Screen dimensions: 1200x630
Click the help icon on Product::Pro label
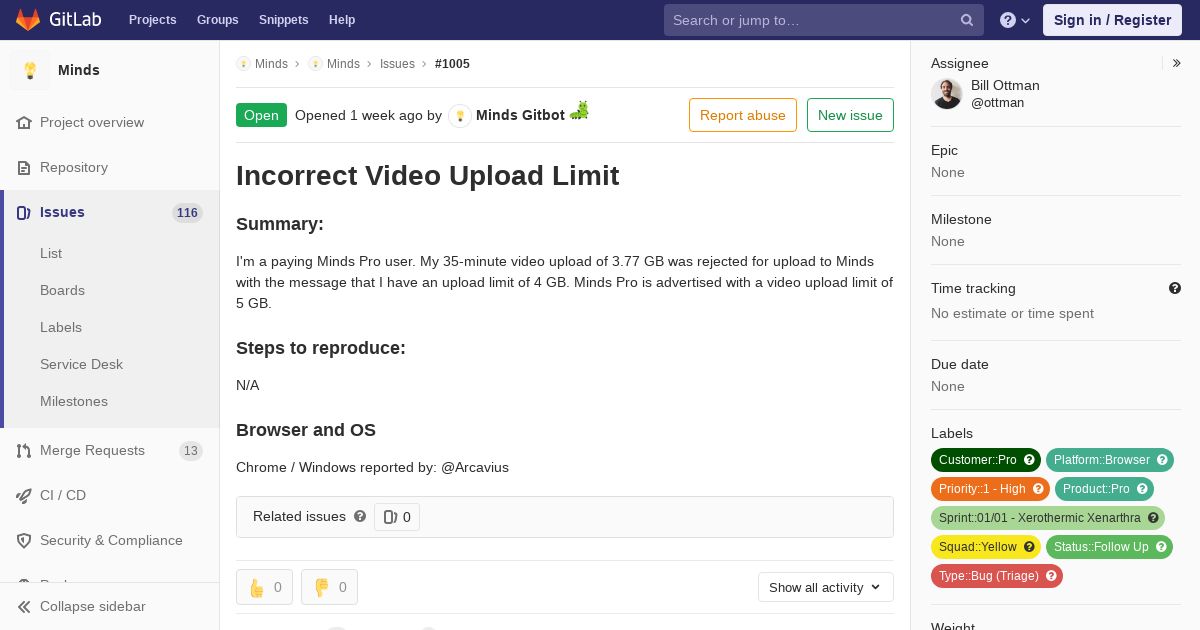pos(1142,489)
